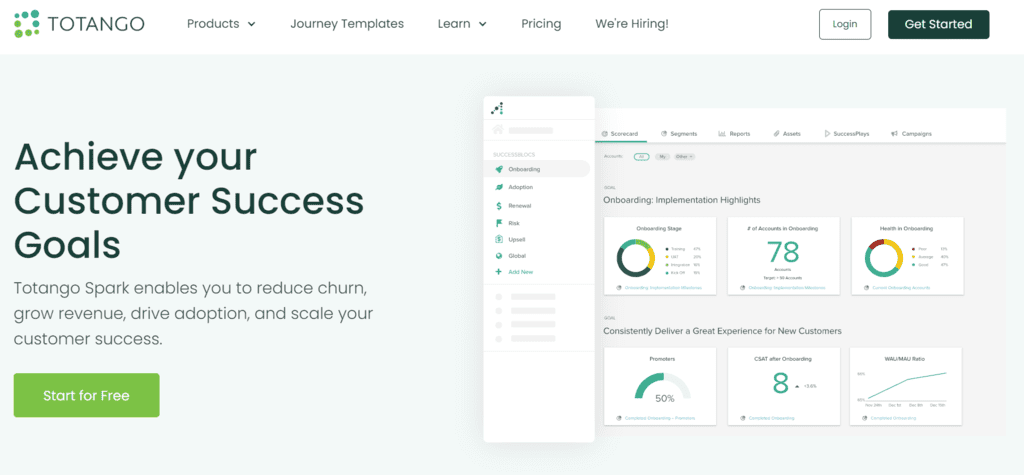Select the Renewal dollar sign icon
Screen dimensions: 1024x475
click(499, 205)
